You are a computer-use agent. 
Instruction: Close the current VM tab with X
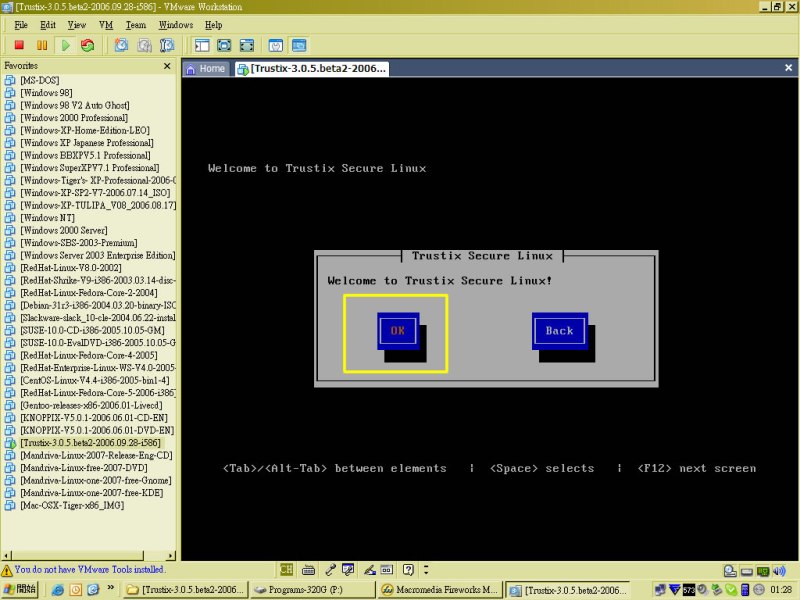tap(788, 67)
